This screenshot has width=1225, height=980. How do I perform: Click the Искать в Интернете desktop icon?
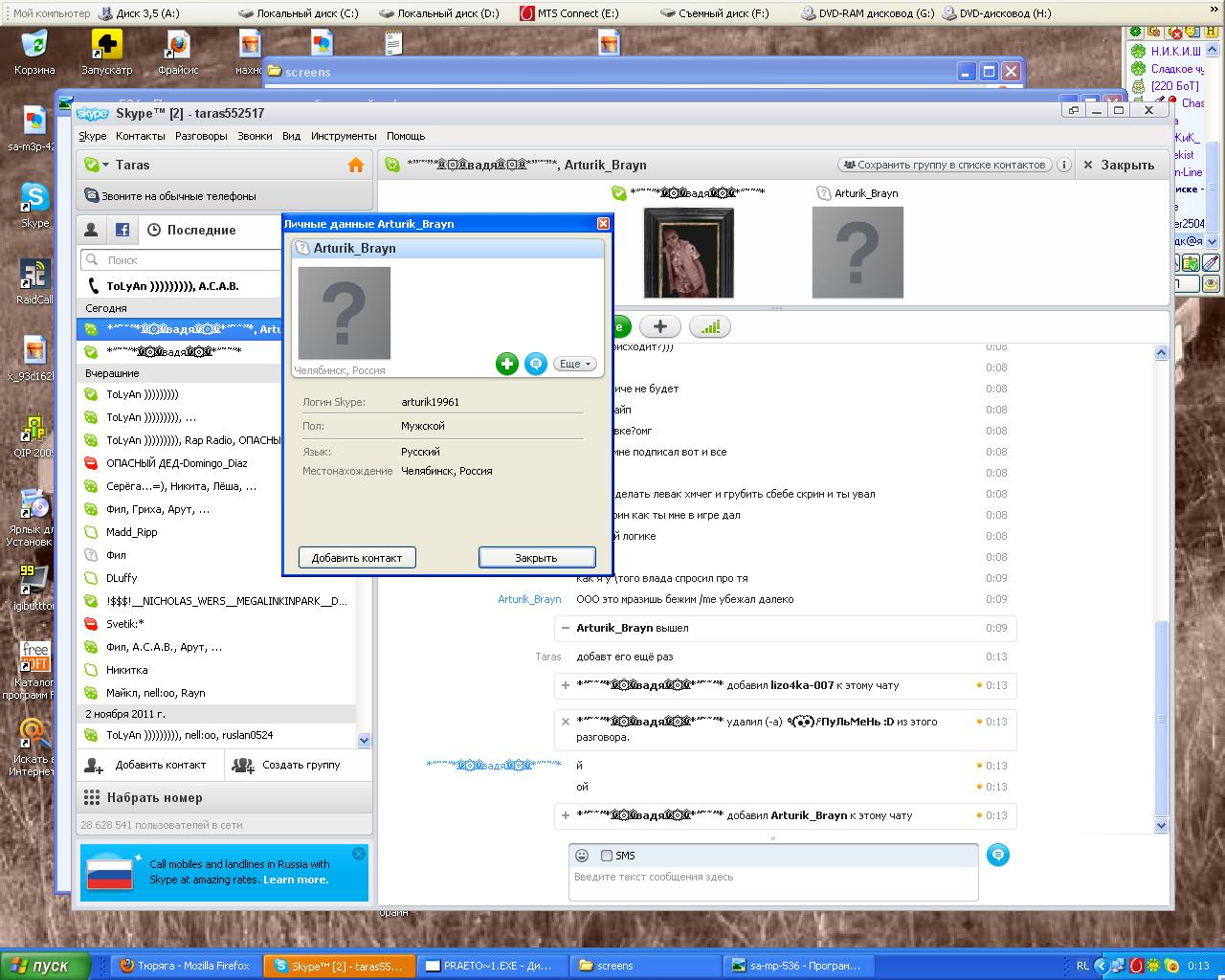[33, 746]
